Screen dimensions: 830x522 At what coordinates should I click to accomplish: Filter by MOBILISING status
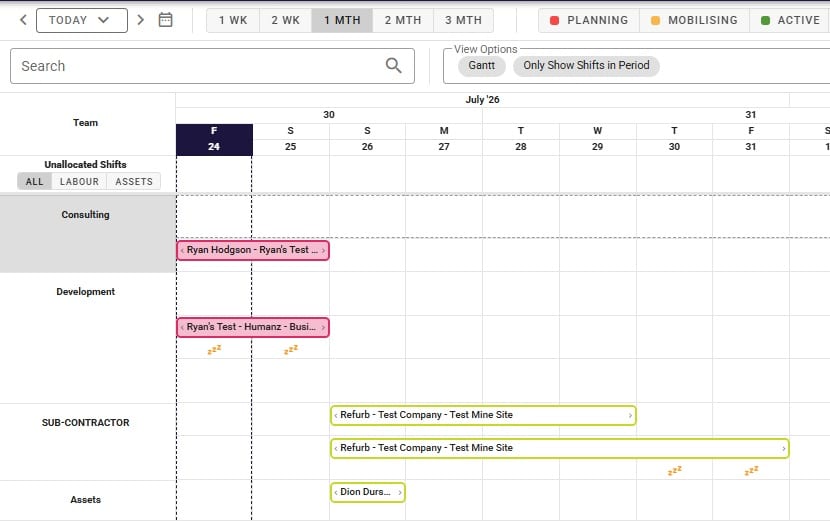(x=694, y=20)
